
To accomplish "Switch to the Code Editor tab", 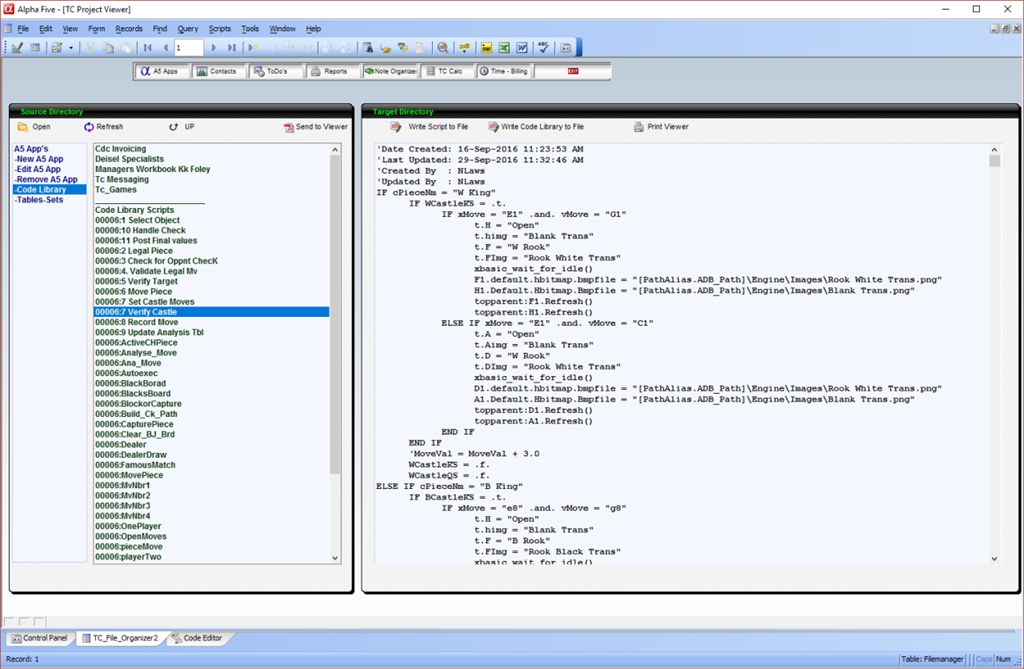I will 203,638.
